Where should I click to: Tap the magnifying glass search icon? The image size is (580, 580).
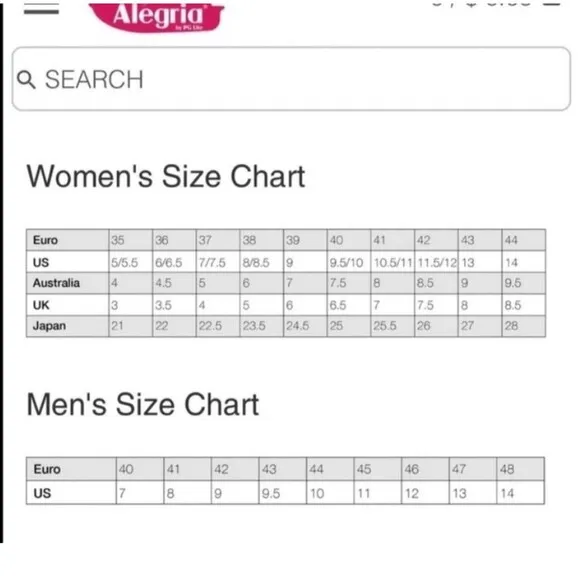26,80
